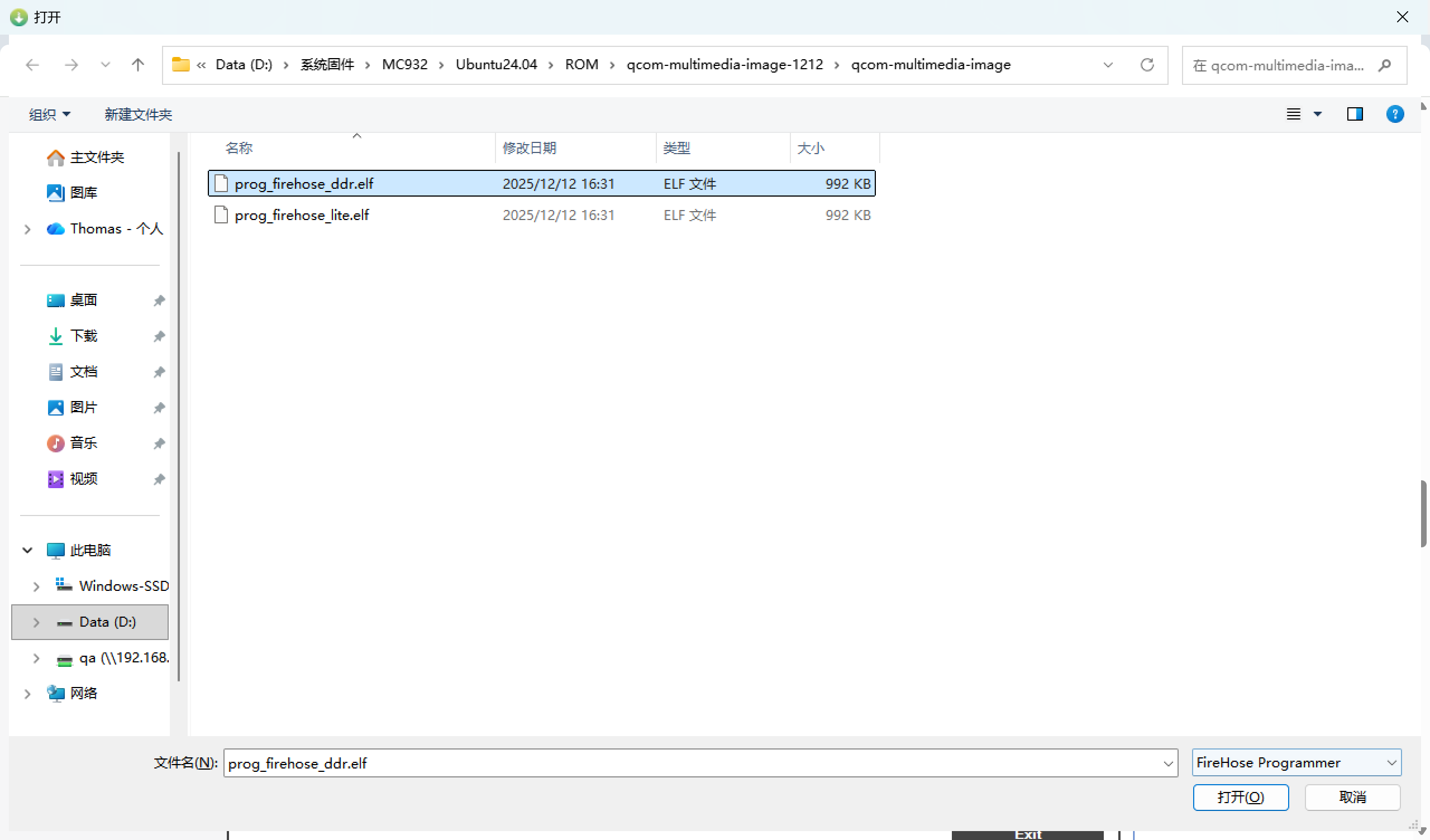1430x840 pixels.
Task: Click the up-one-level arrow button
Action: (137, 65)
